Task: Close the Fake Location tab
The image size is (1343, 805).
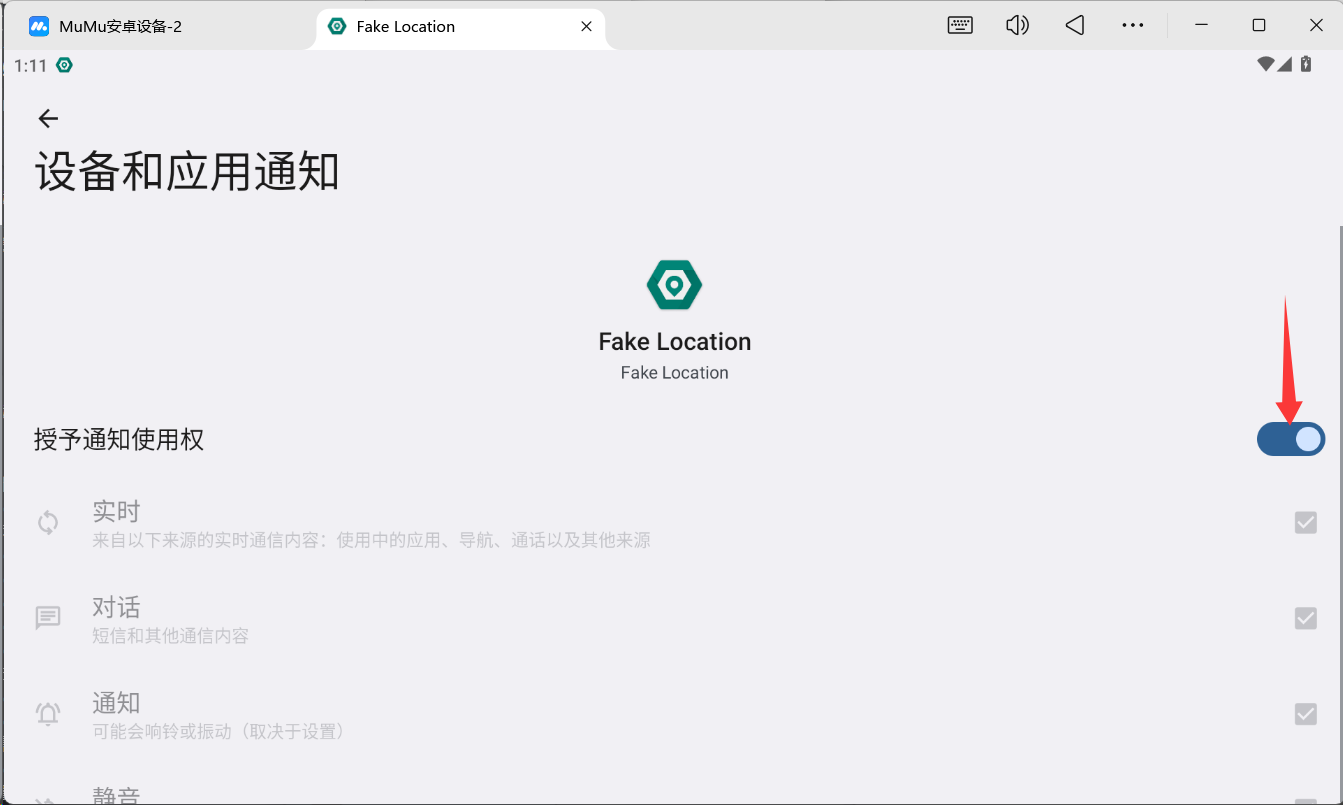Action: click(587, 27)
